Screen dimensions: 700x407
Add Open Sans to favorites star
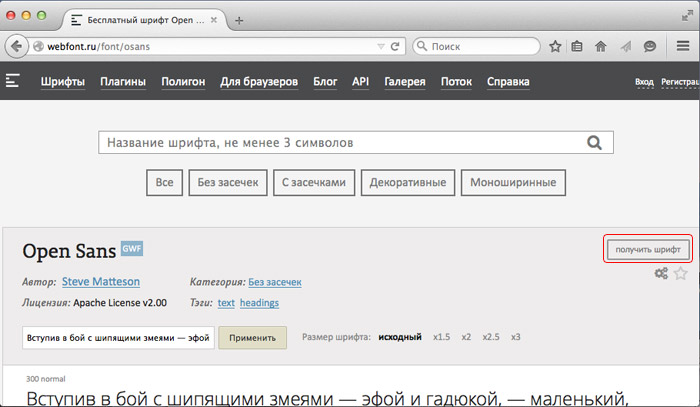(x=680, y=273)
